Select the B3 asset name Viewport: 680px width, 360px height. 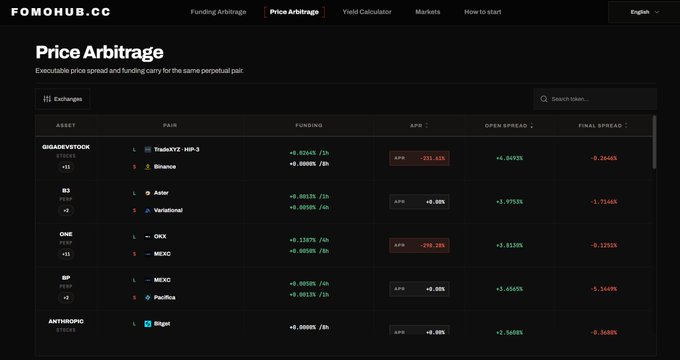click(x=66, y=190)
